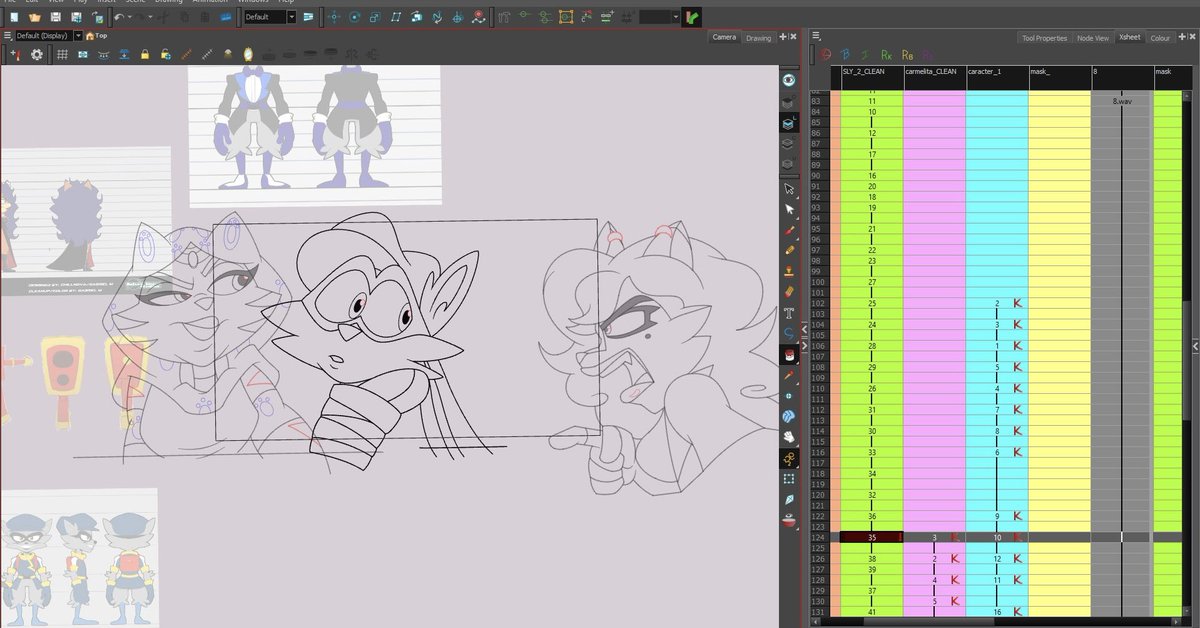Image resolution: width=1200 pixels, height=628 pixels.
Task: Add a view next to the Colour tab
Action: (1183, 38)
